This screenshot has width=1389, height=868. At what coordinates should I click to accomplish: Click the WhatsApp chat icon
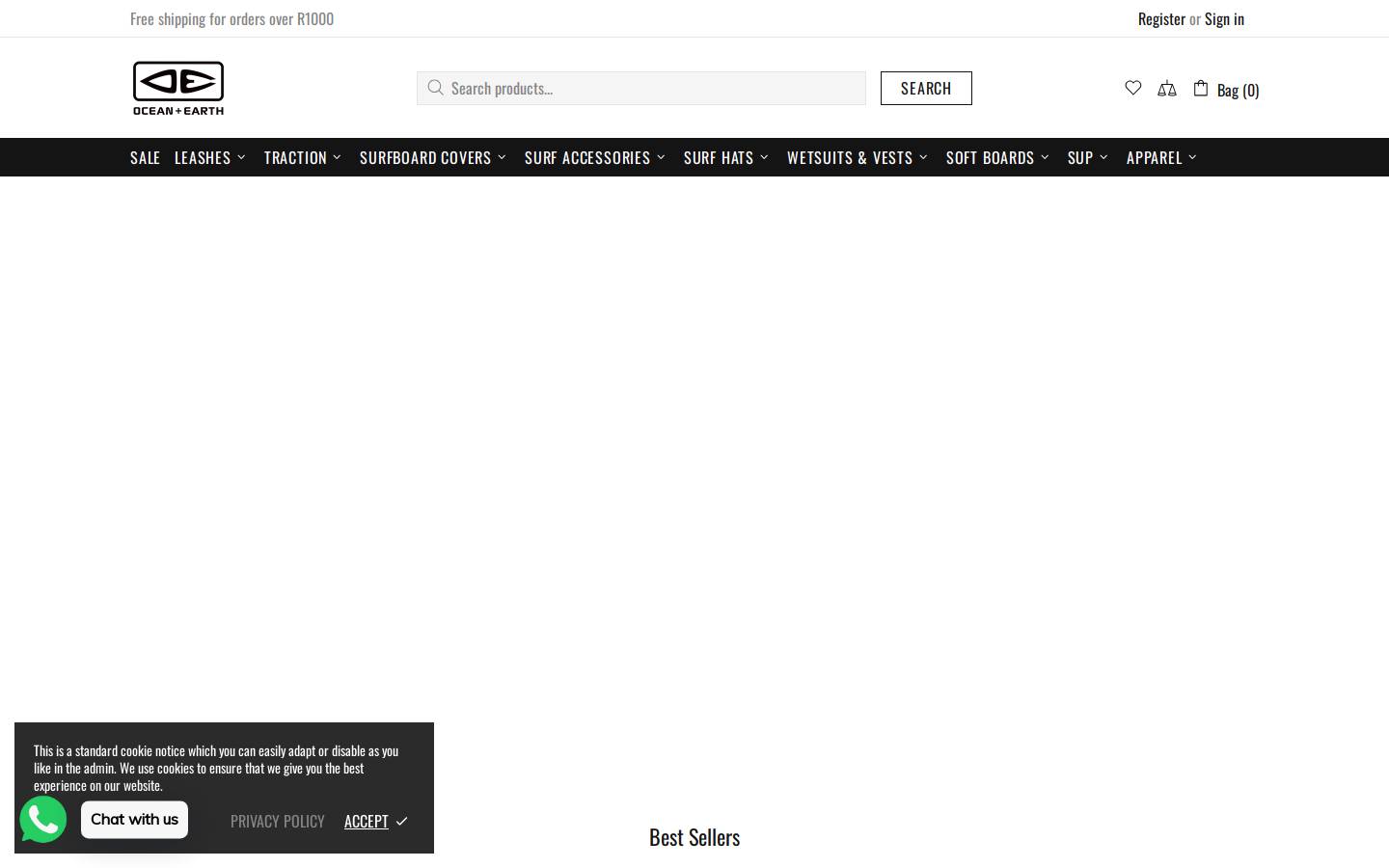[43, 820]
